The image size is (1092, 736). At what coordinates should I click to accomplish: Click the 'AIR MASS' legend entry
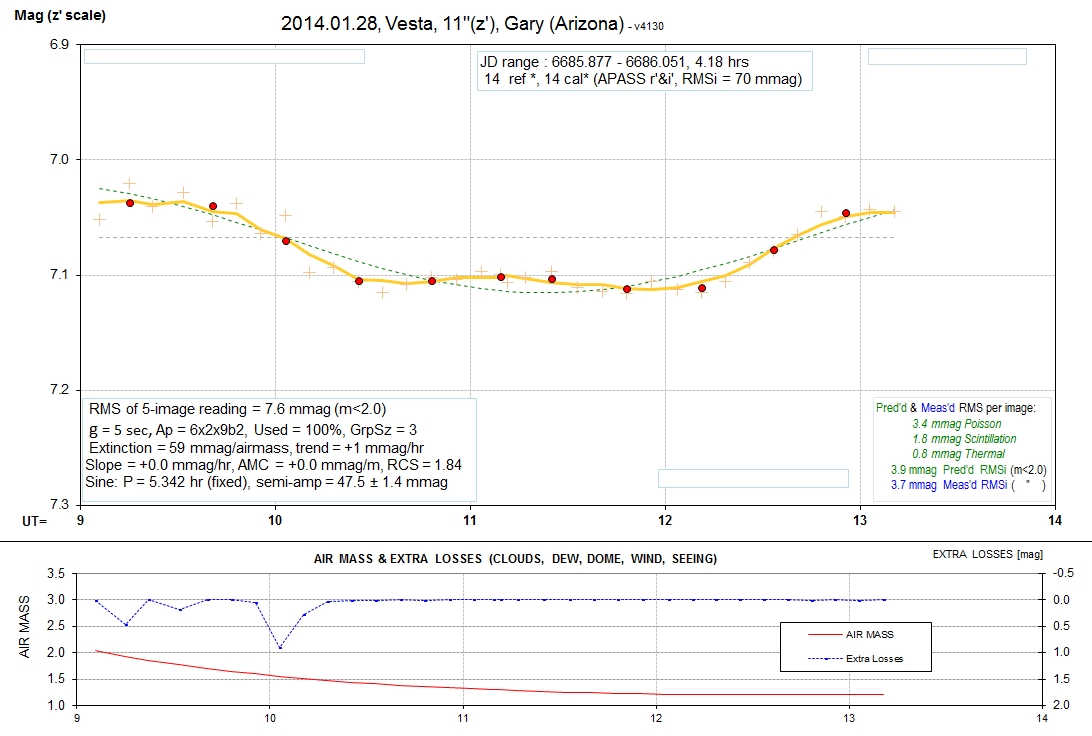tap(851, 634)
